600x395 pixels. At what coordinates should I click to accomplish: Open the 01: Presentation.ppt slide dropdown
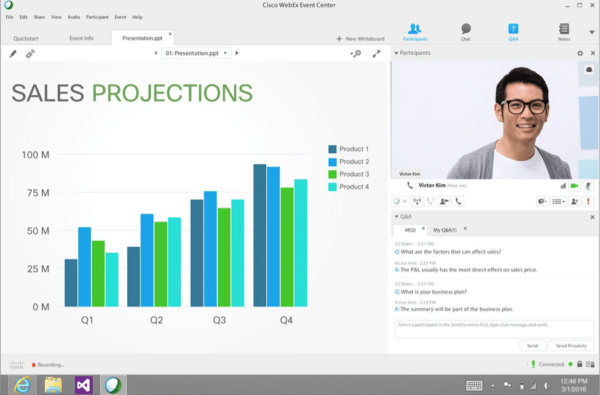coord(197,53)
